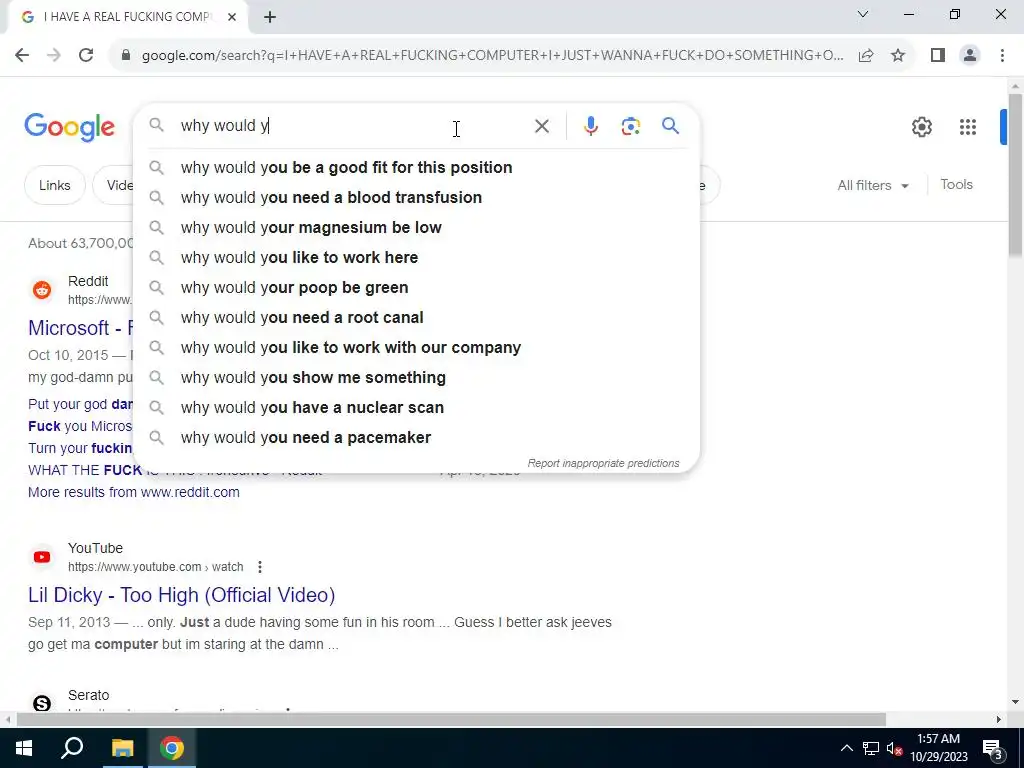Show hidden tray icons chevron
The image size is (1024, 768).
coord(846,748)
